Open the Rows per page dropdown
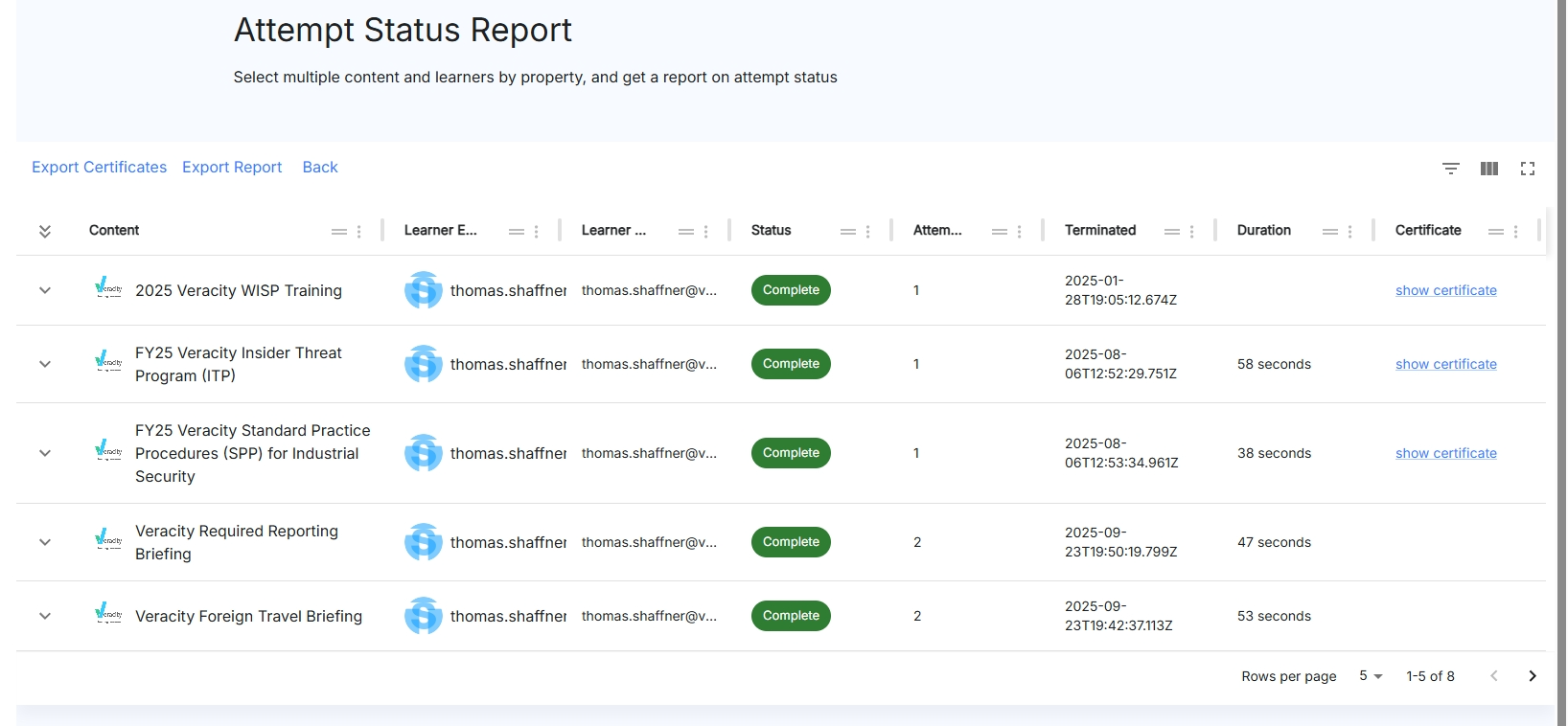 tap(1371, 676)
